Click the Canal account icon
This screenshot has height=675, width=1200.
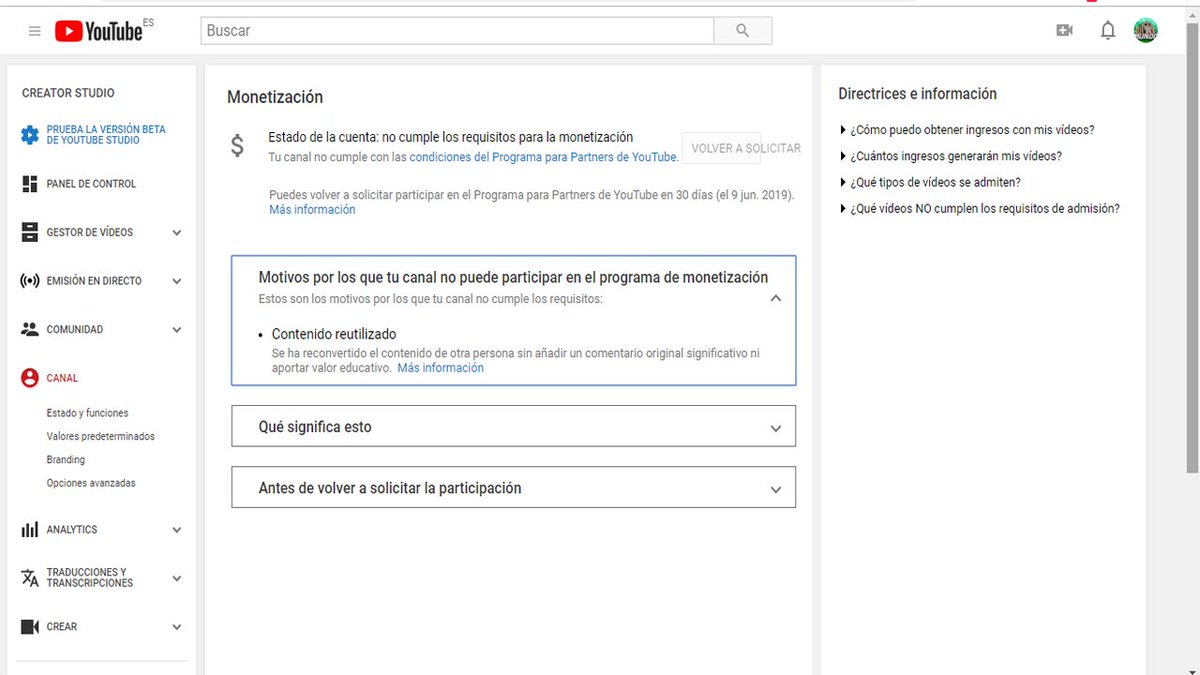coord(30,378)
